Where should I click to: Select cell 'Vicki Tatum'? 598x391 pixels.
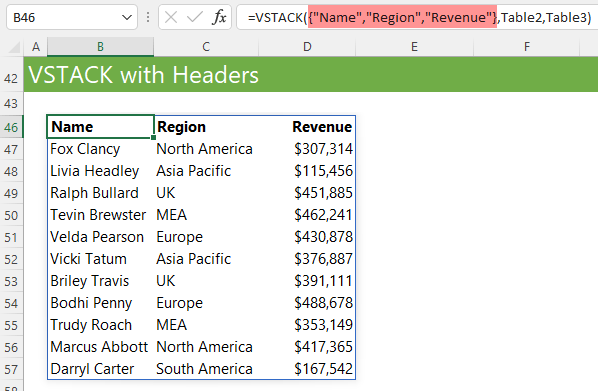[100, 259]
